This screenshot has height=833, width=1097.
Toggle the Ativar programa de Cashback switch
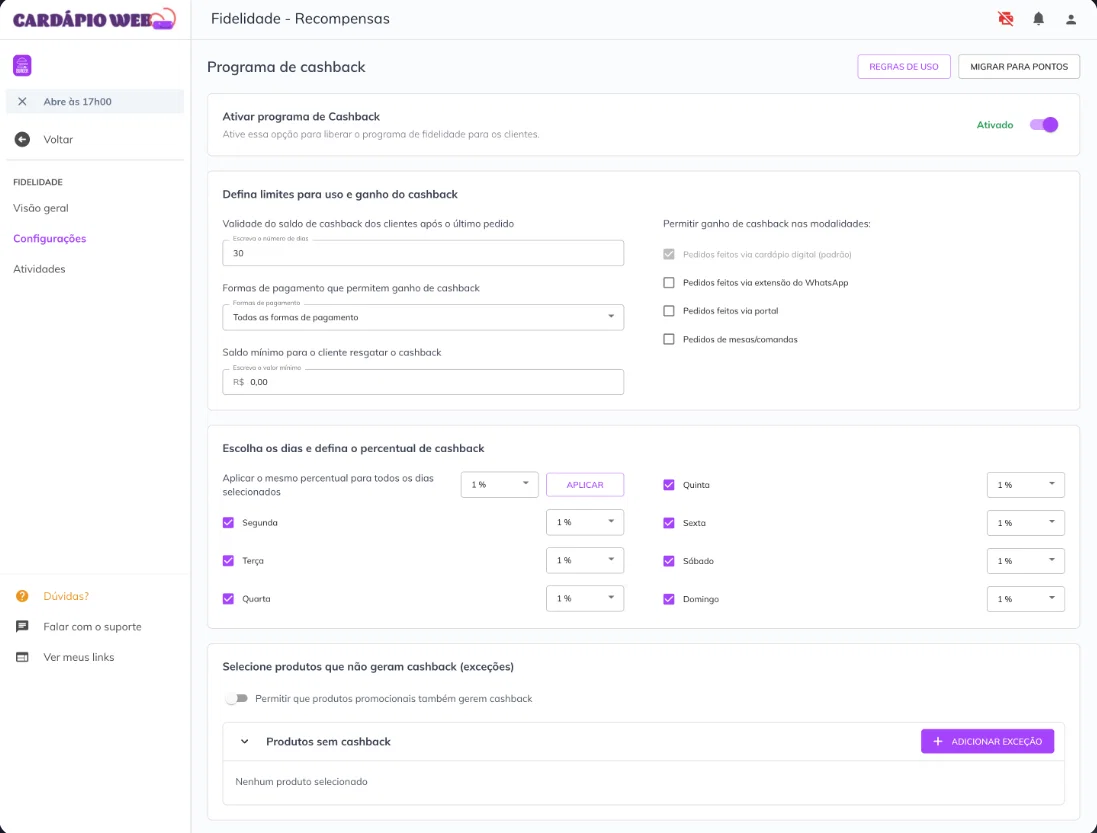tap(1044, 124)
